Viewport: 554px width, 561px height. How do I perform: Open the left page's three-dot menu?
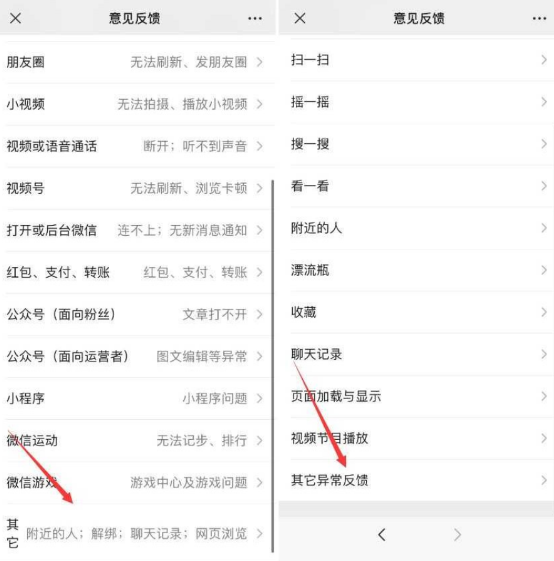tap(255, 18)
